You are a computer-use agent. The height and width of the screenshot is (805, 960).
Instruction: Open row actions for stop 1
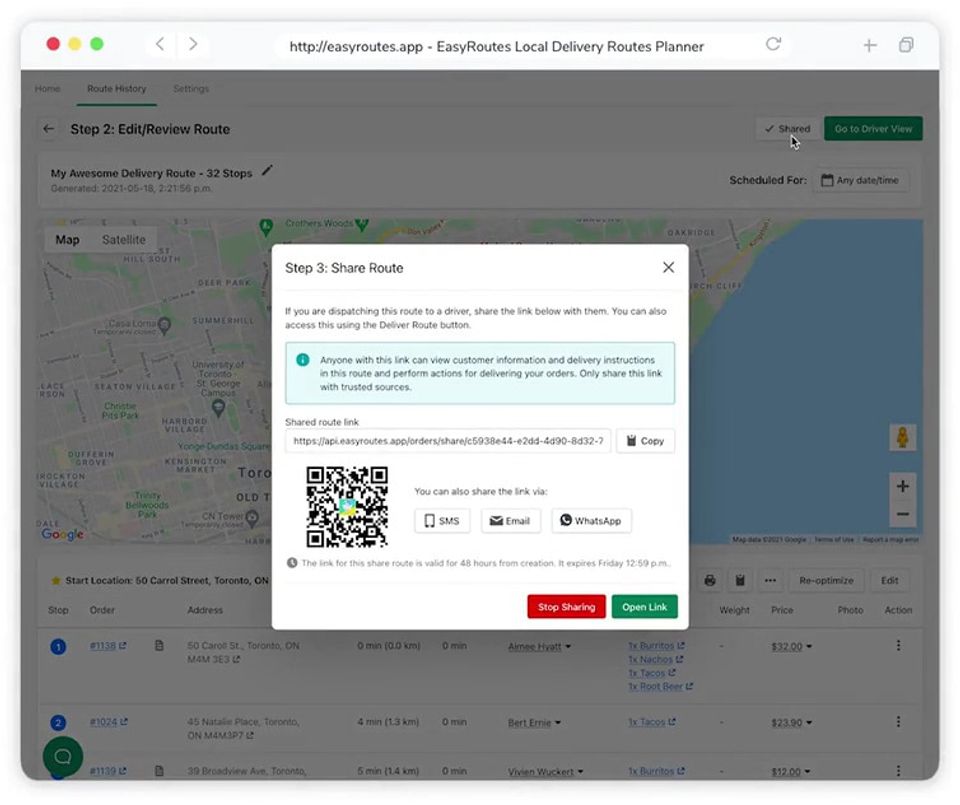tap(898, 645)
